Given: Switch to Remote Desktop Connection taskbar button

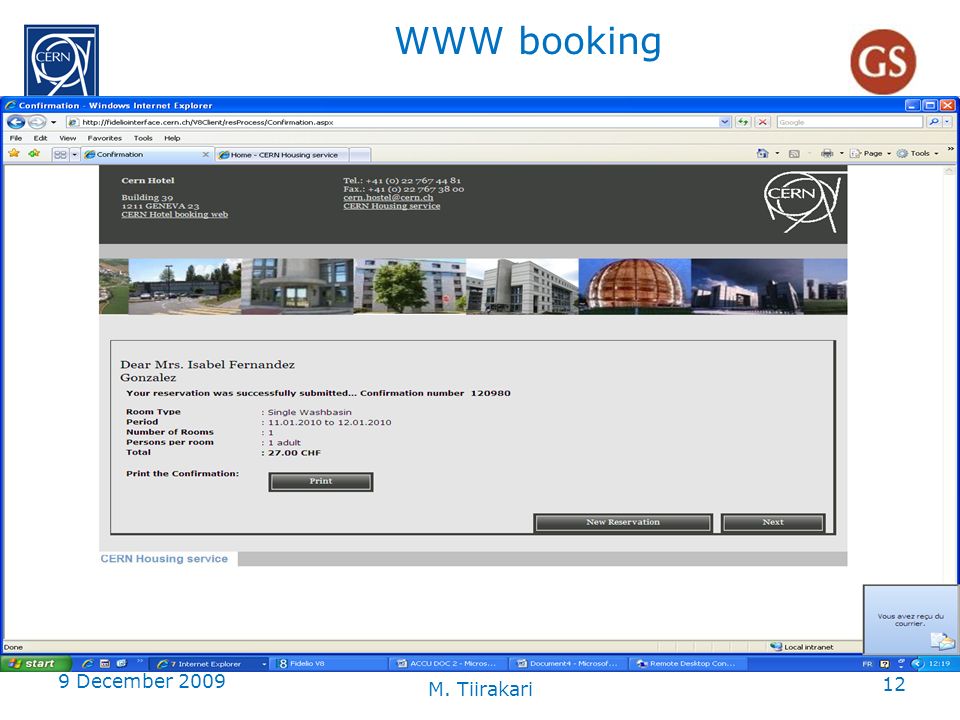Looking at the screenshot, I should tap(689, 664).
